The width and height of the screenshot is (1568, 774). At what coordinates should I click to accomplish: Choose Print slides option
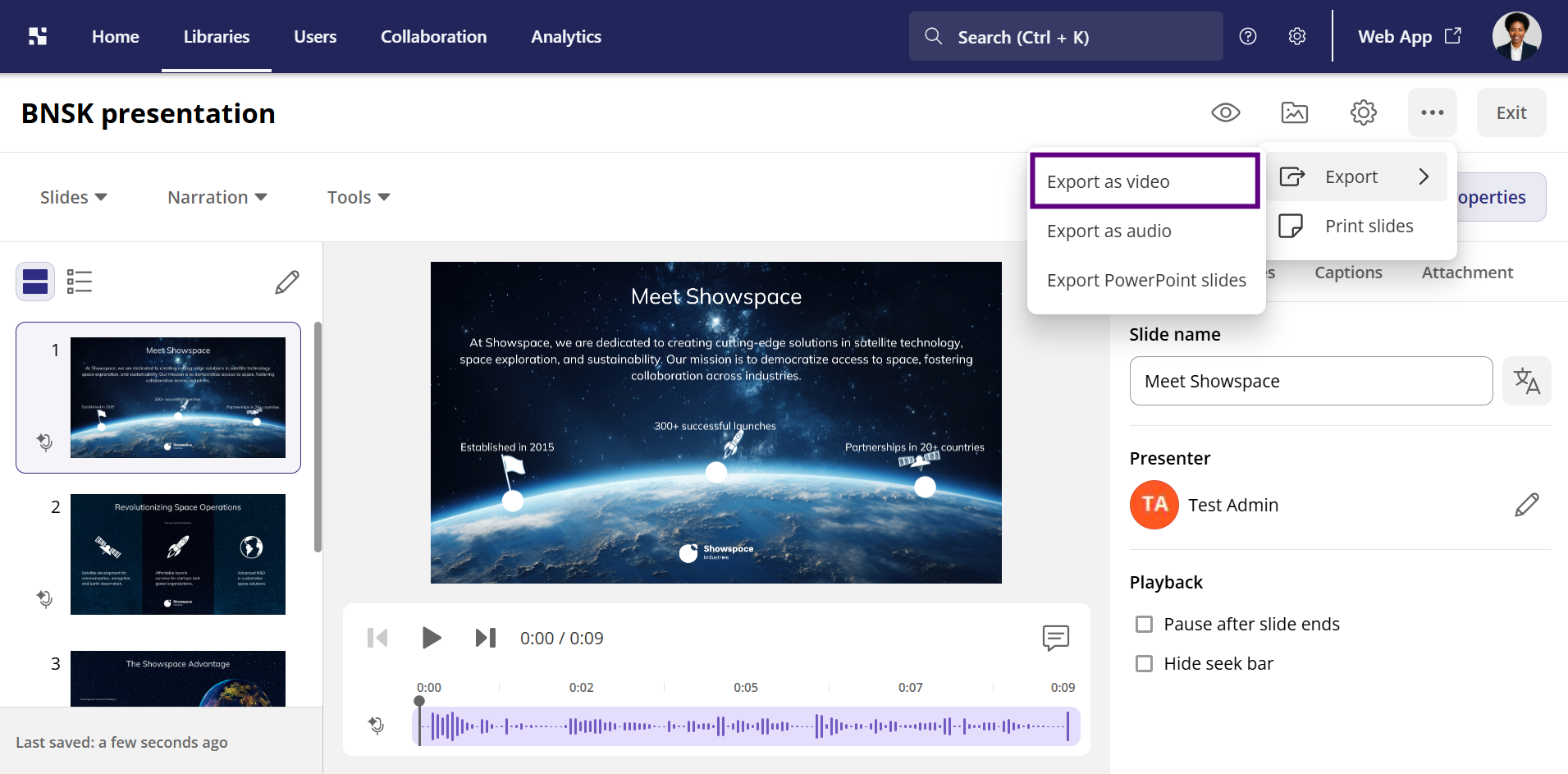pyautogui.click(x=1356, y=226)
